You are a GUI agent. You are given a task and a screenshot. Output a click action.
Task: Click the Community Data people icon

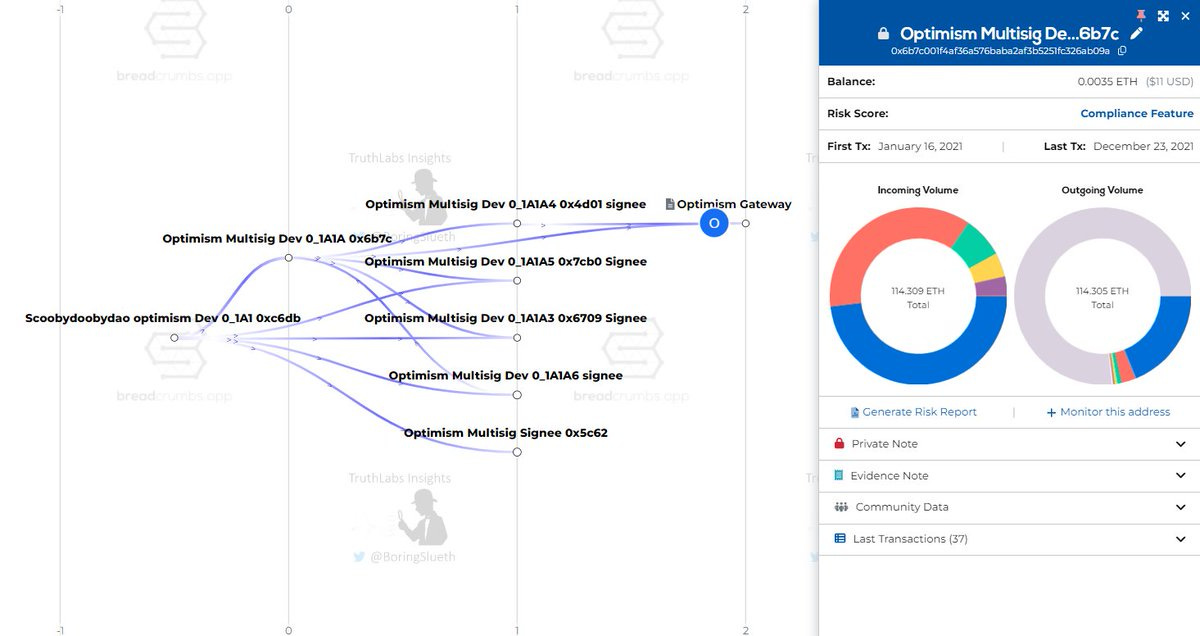(840, 507)
